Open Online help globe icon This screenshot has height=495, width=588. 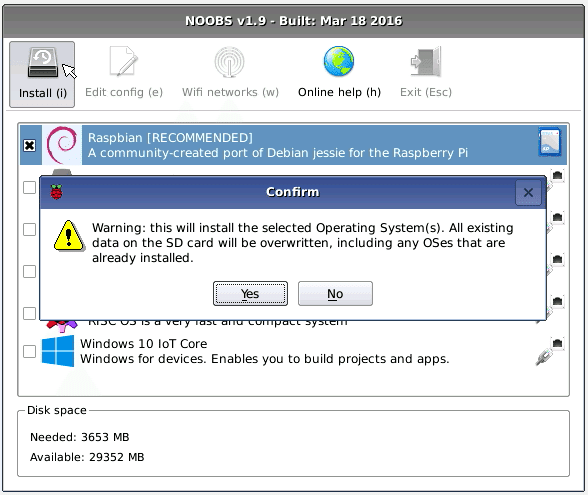tap(339, 61)
